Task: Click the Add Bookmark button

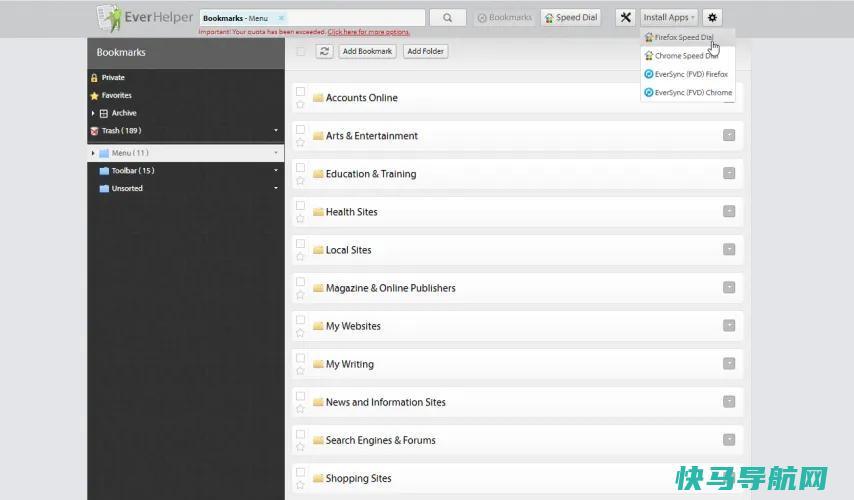Action: 367,51
